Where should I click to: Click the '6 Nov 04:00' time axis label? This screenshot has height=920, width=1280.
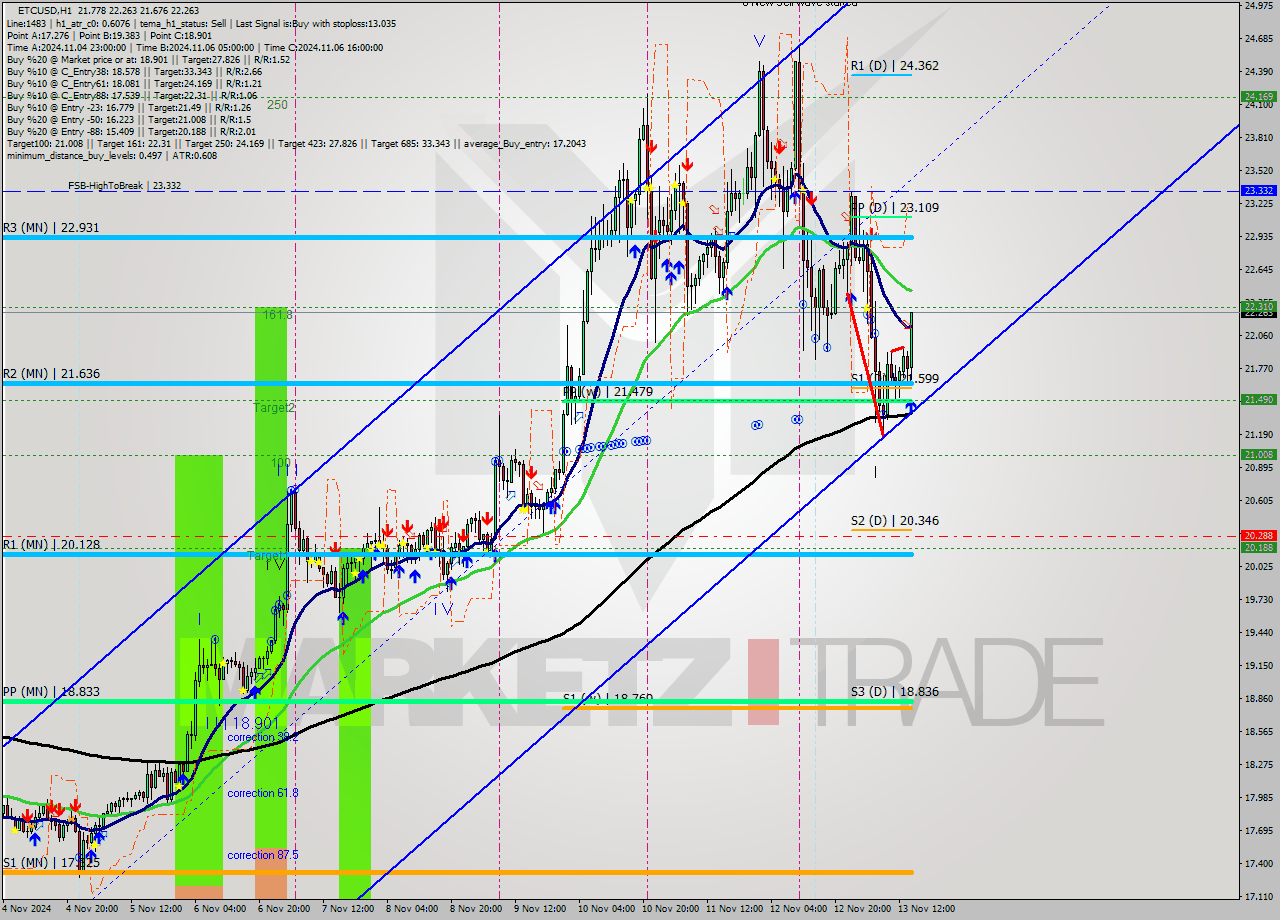click(222, 909)
